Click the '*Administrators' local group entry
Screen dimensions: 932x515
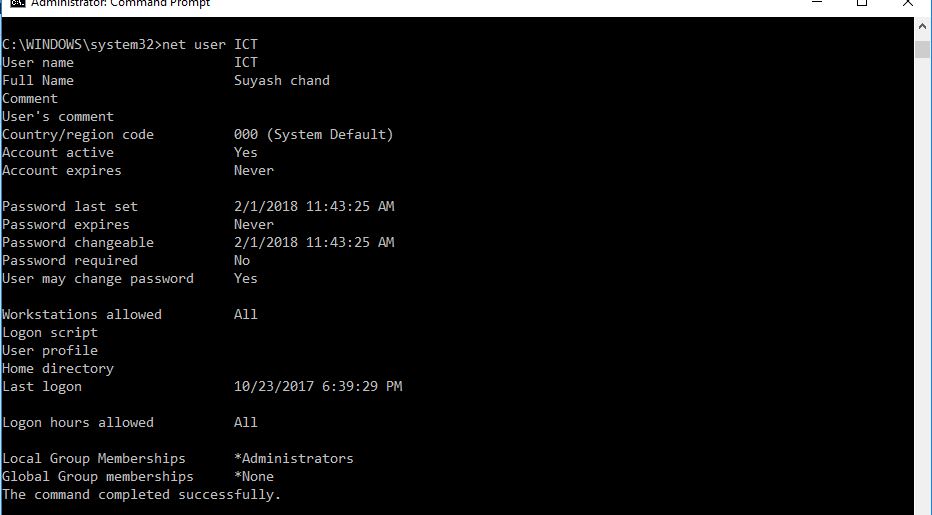pyautogui.click(x=294, y=459)
